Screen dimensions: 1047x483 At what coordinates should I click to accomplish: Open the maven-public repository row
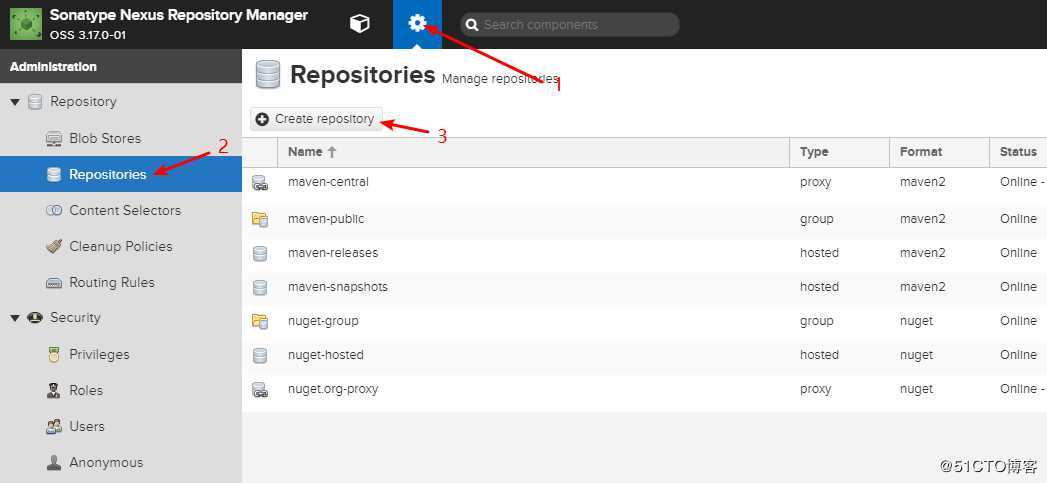644,219
